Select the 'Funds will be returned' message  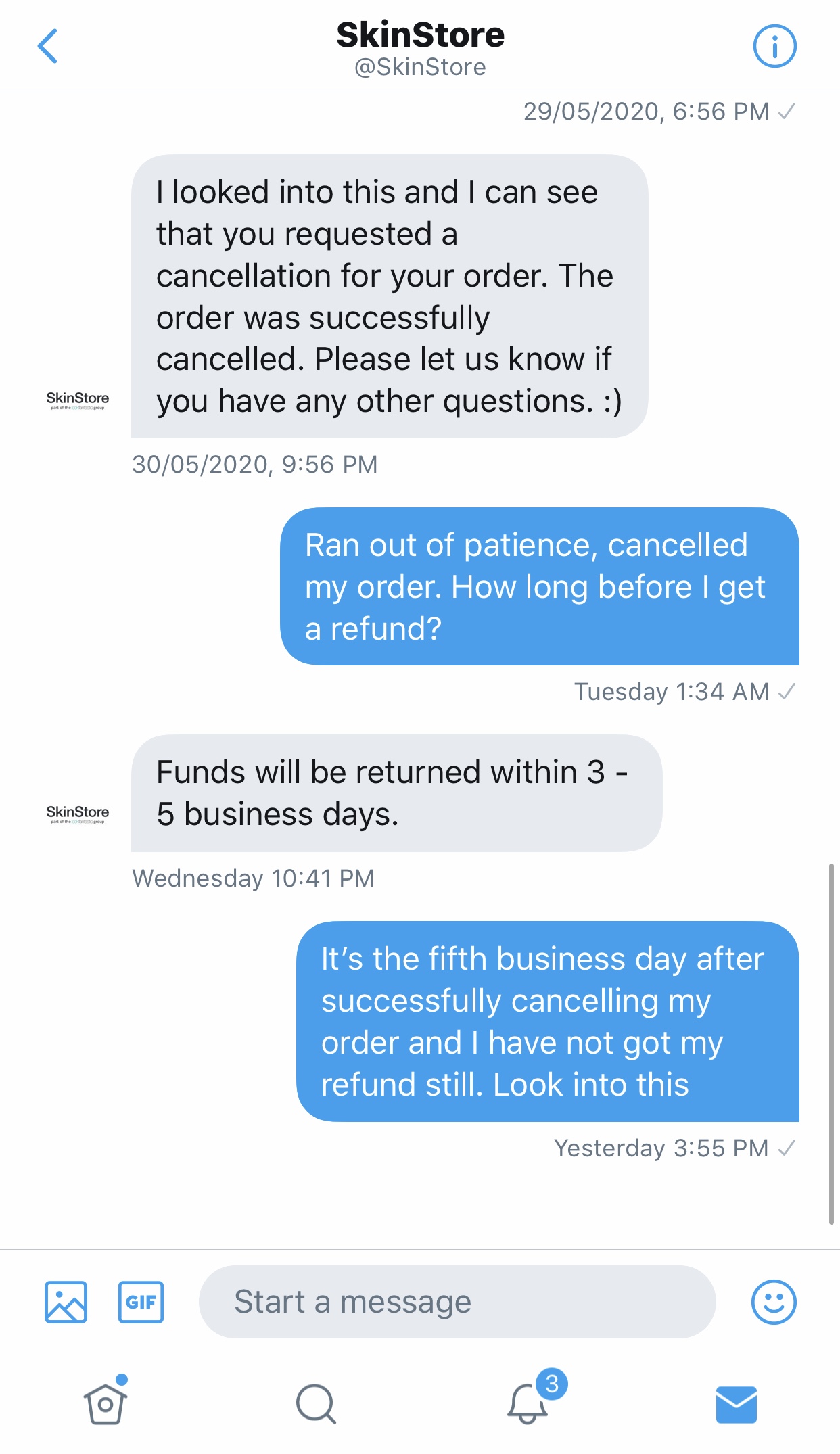point(396,793)
